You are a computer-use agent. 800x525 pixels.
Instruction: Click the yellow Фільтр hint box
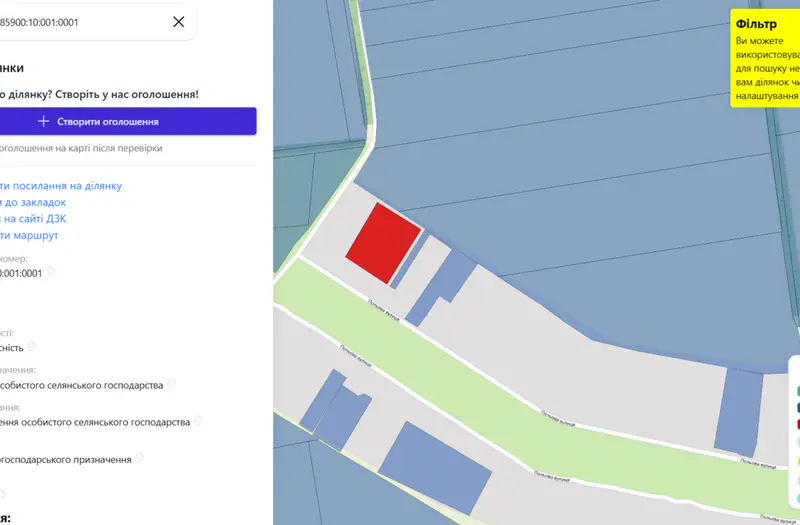tap(765, 59)
